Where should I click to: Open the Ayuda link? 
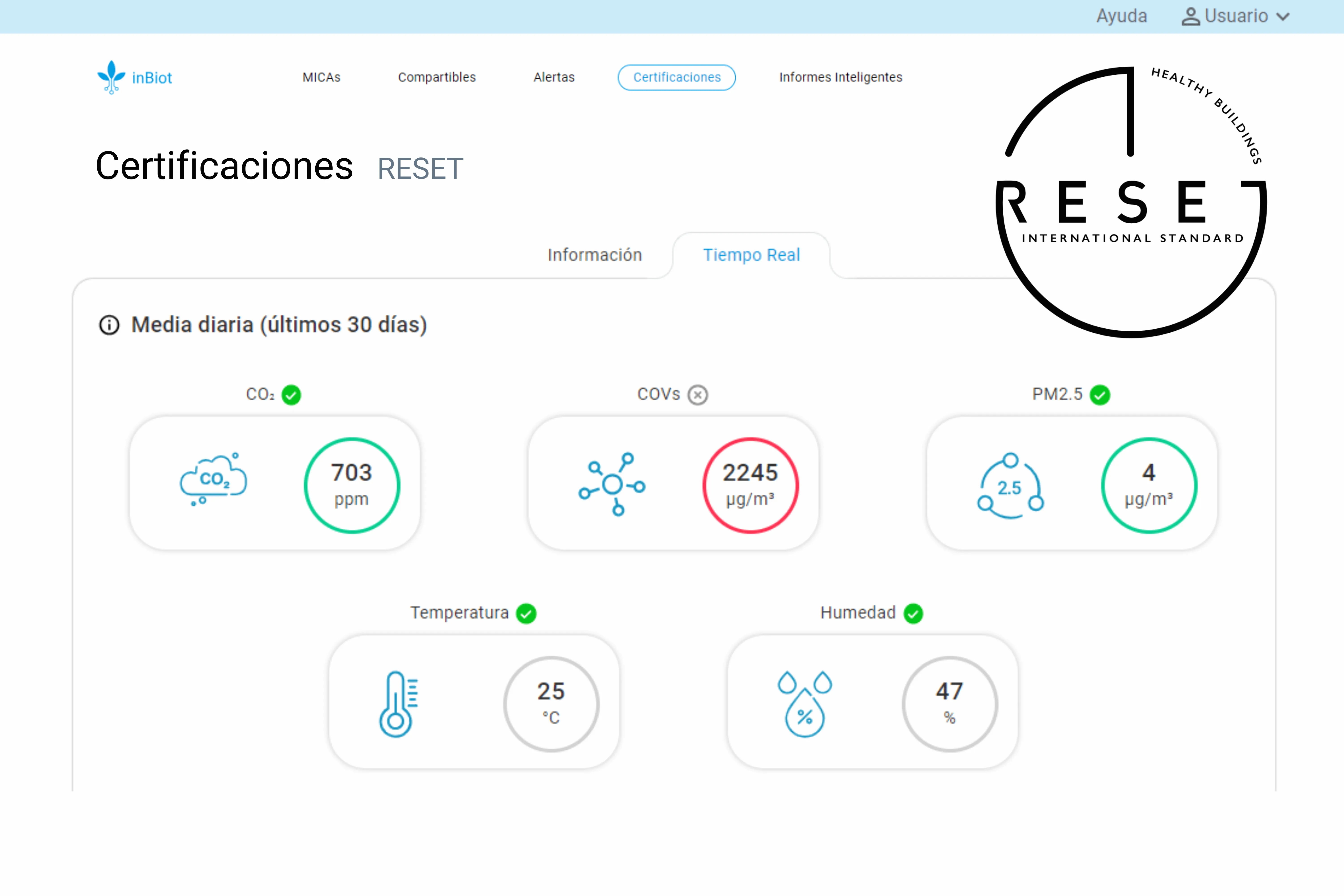[1122, 16]
